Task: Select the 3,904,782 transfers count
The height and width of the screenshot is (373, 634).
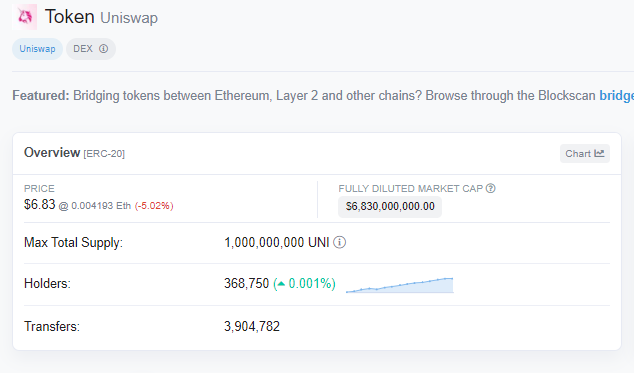Action: coord(252,326)
